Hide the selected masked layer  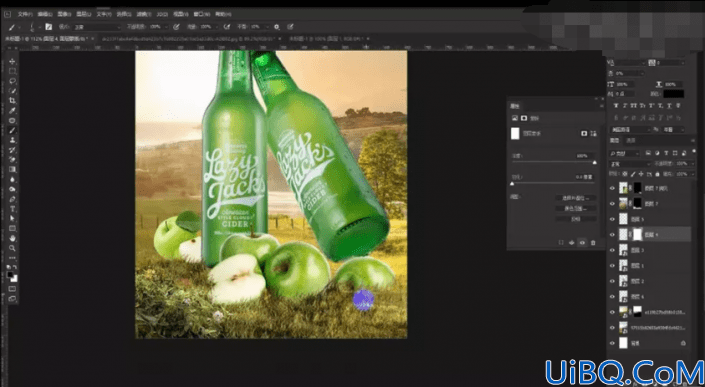pos(612,235)
